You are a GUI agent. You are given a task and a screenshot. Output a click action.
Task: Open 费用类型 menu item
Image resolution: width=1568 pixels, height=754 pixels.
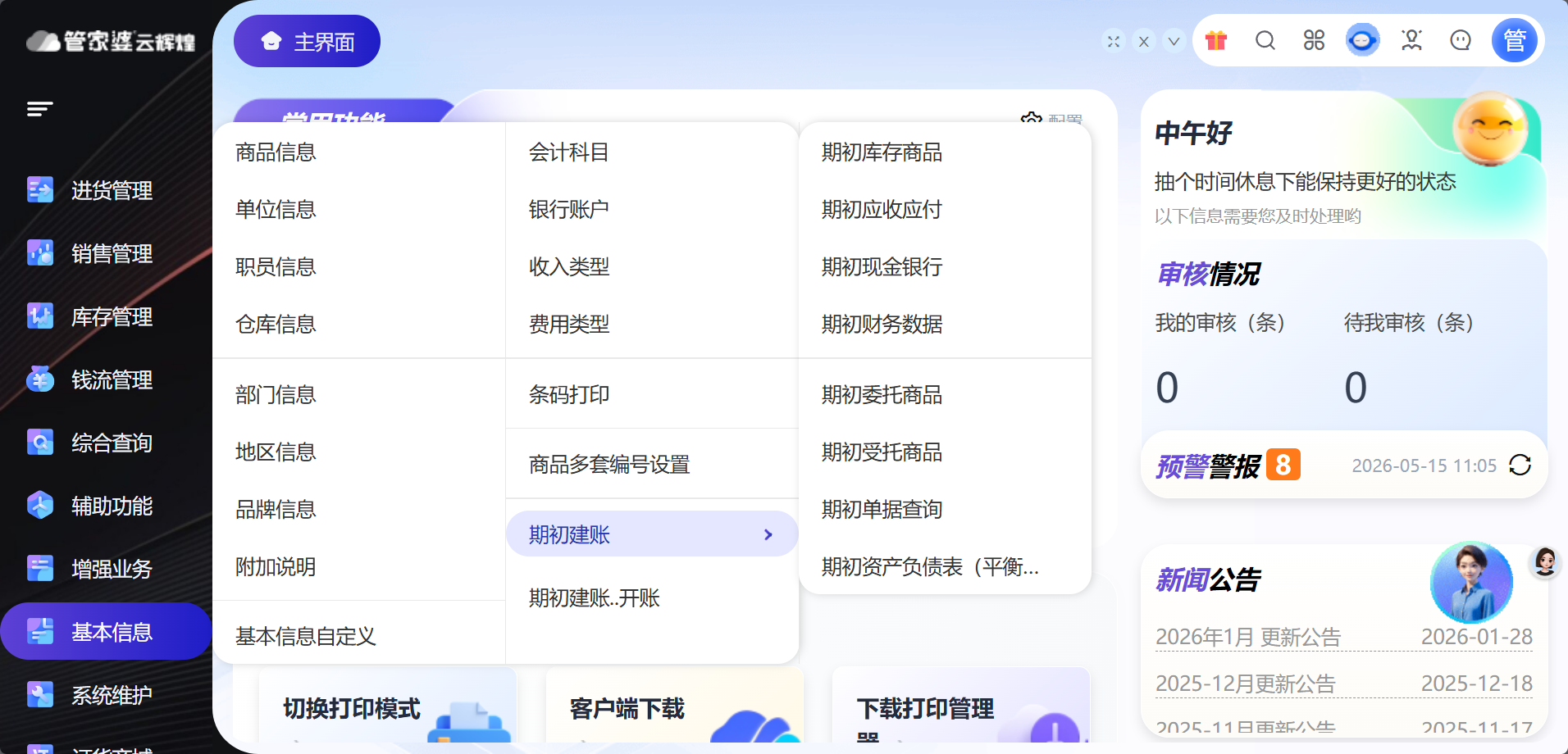569,325
